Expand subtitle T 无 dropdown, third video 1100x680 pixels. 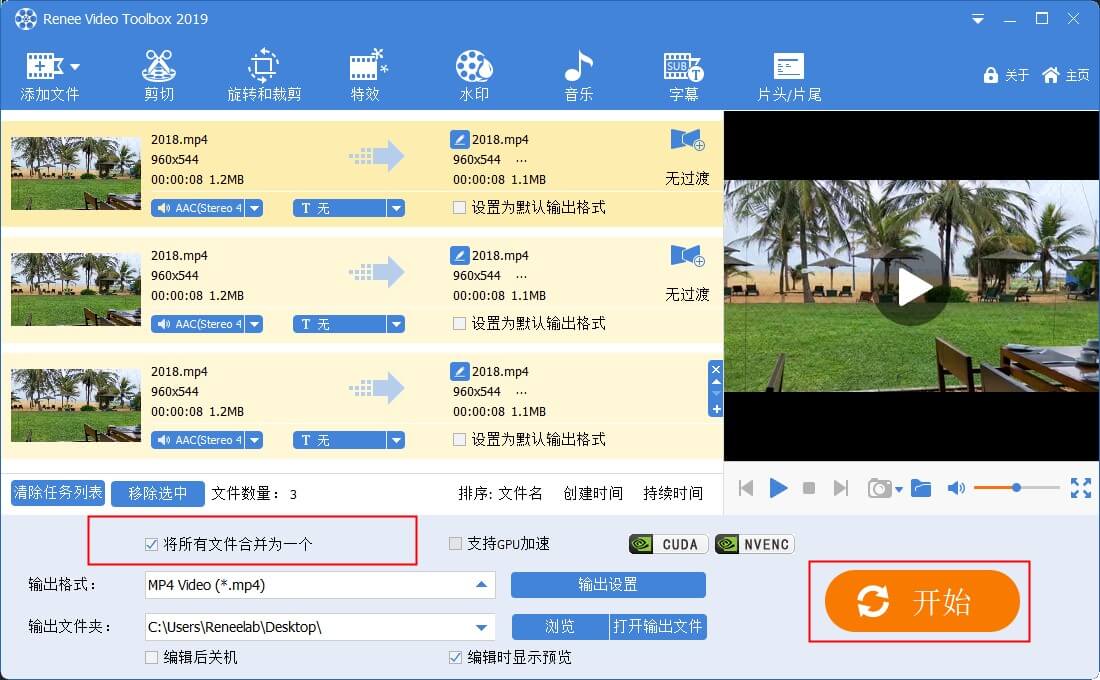pos(396,440)
